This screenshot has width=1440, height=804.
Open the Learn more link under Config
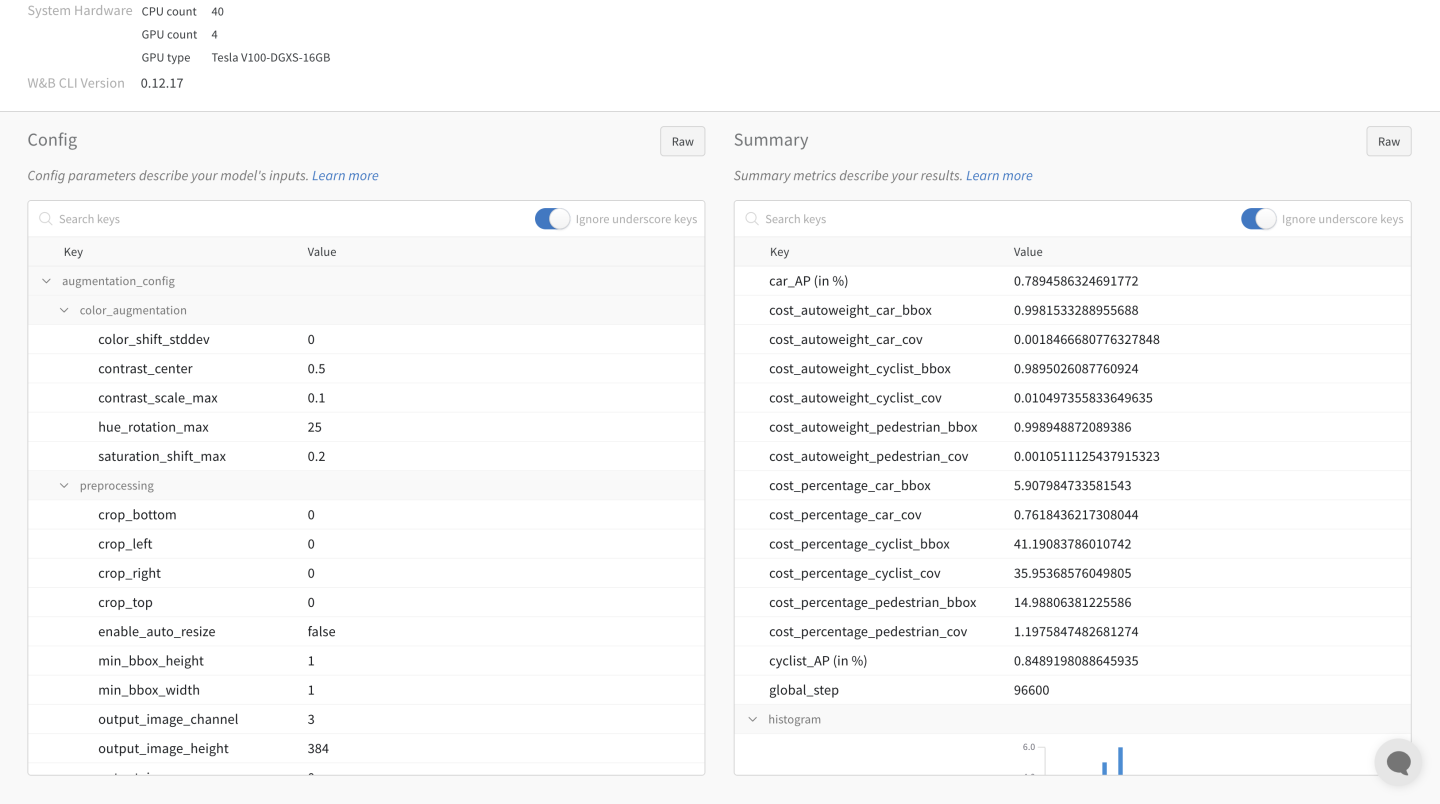345,175
